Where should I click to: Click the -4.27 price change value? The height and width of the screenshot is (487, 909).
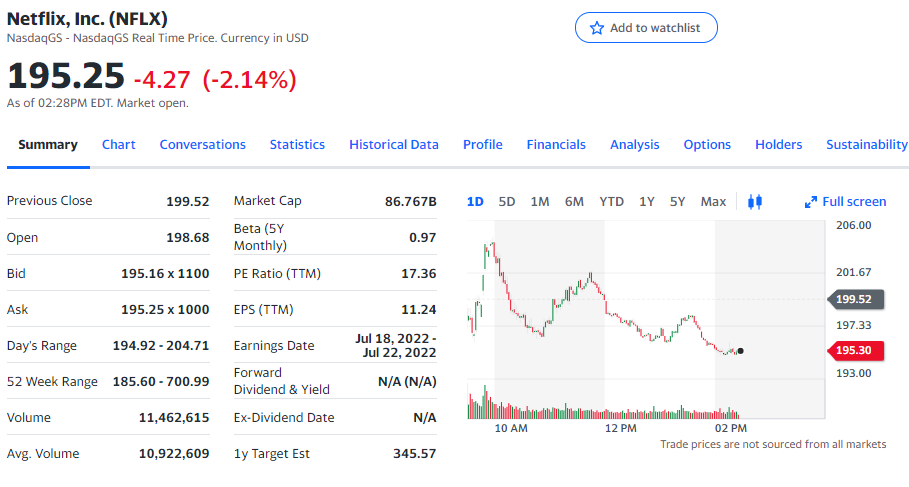[x=162, y=79]
